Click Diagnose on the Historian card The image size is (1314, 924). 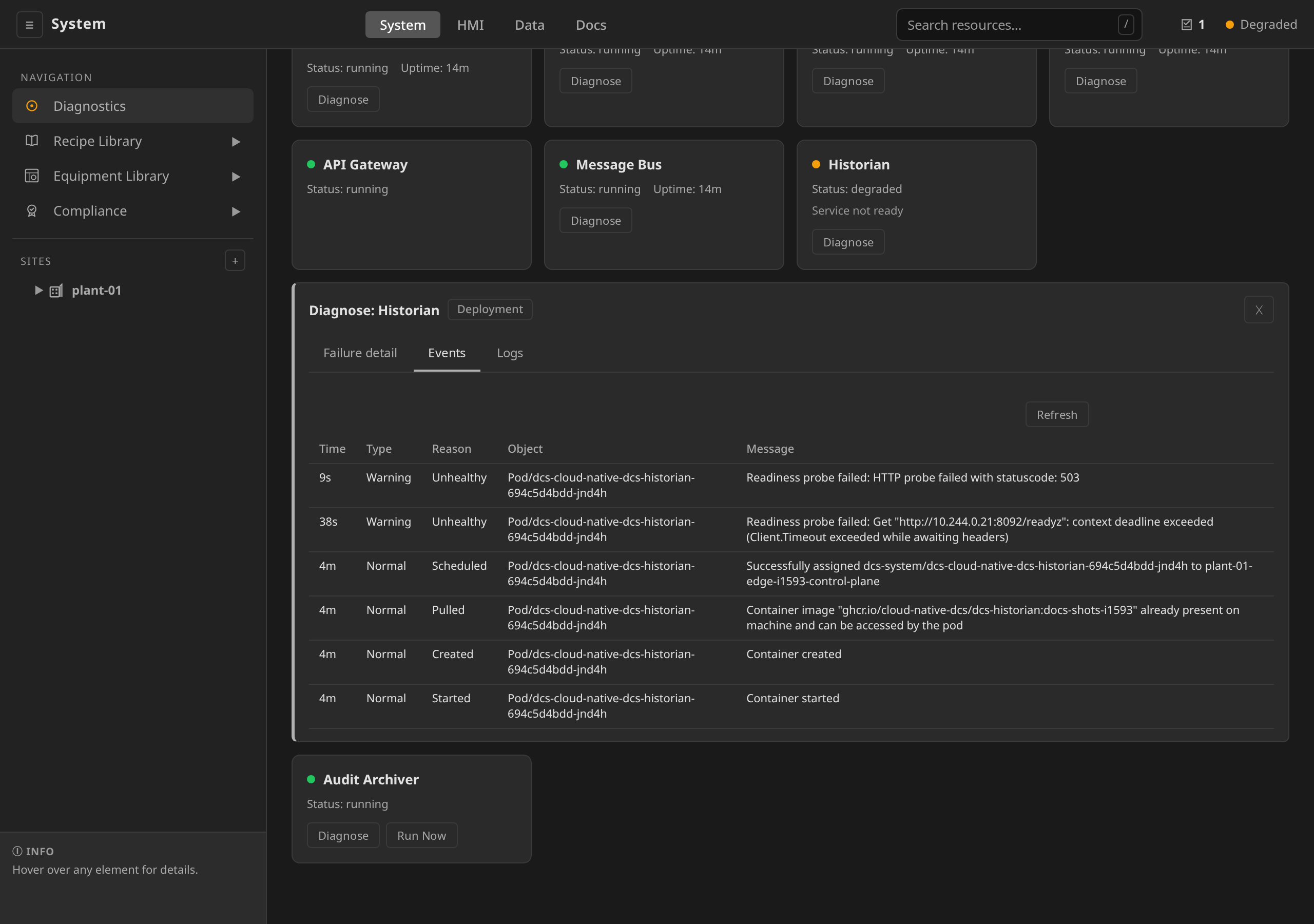pos(847,242)
